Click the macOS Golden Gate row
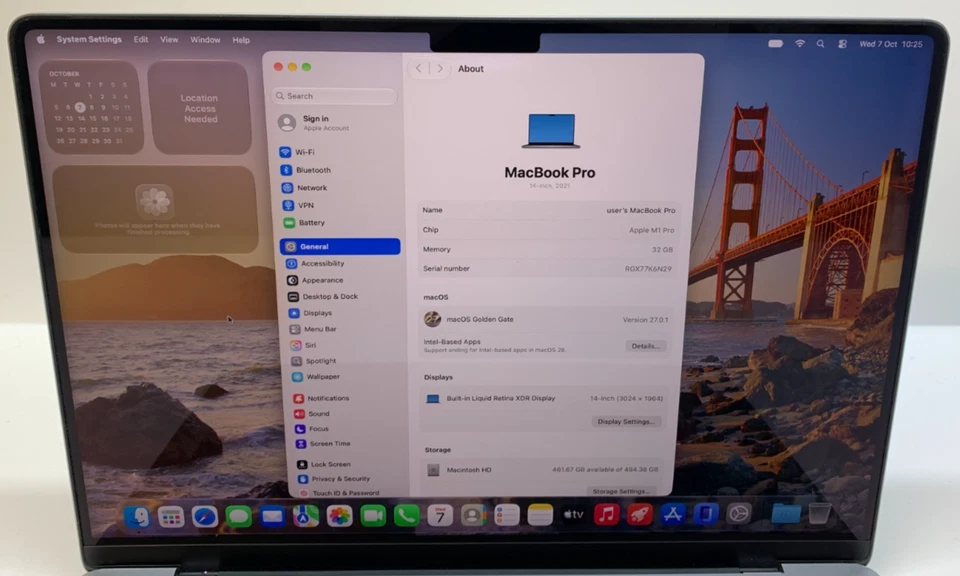The width and height of the screenshot is (960, 576). pyautogui.click(x=545, y=320)
